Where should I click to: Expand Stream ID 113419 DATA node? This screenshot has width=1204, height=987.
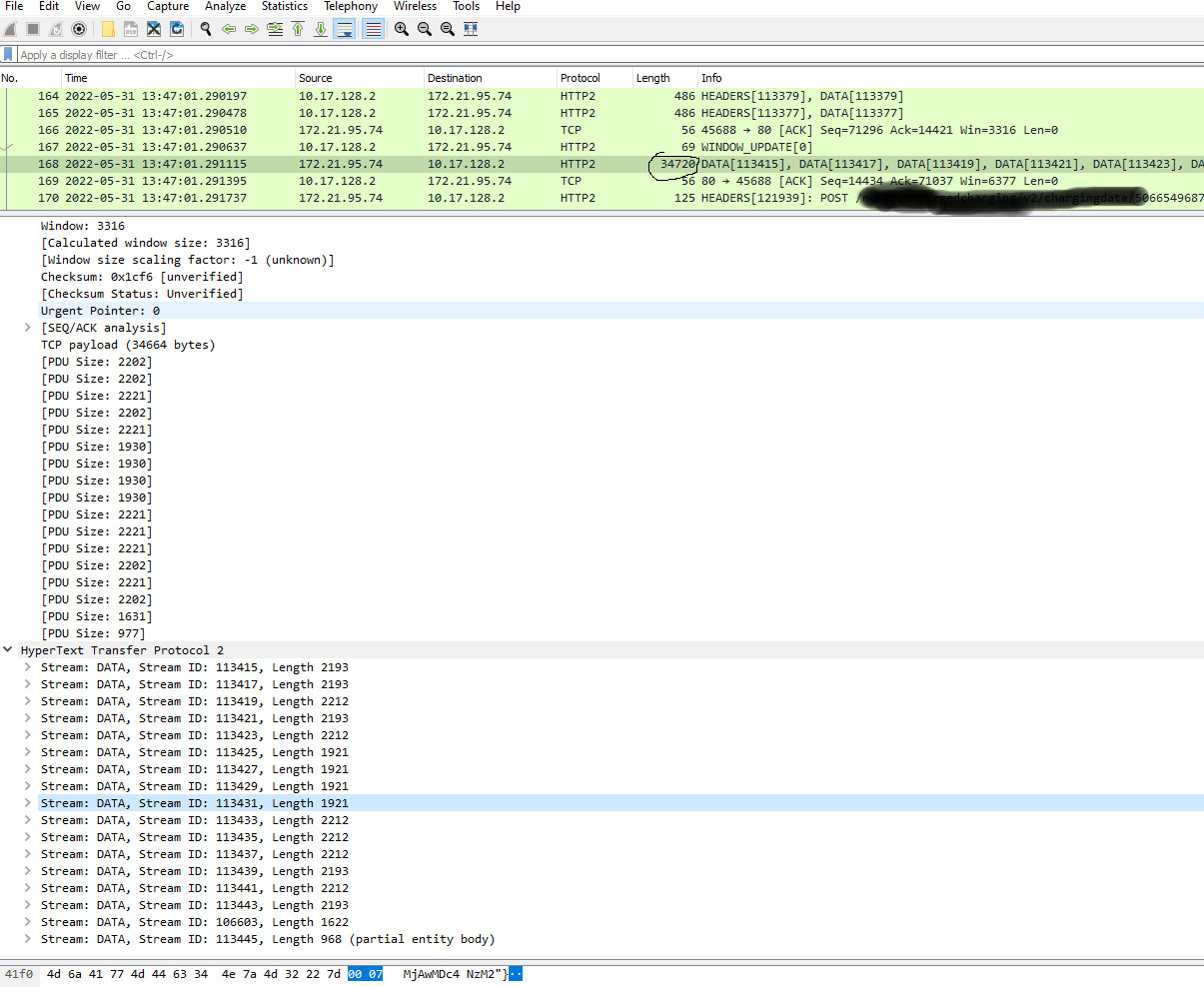(28, 701)
